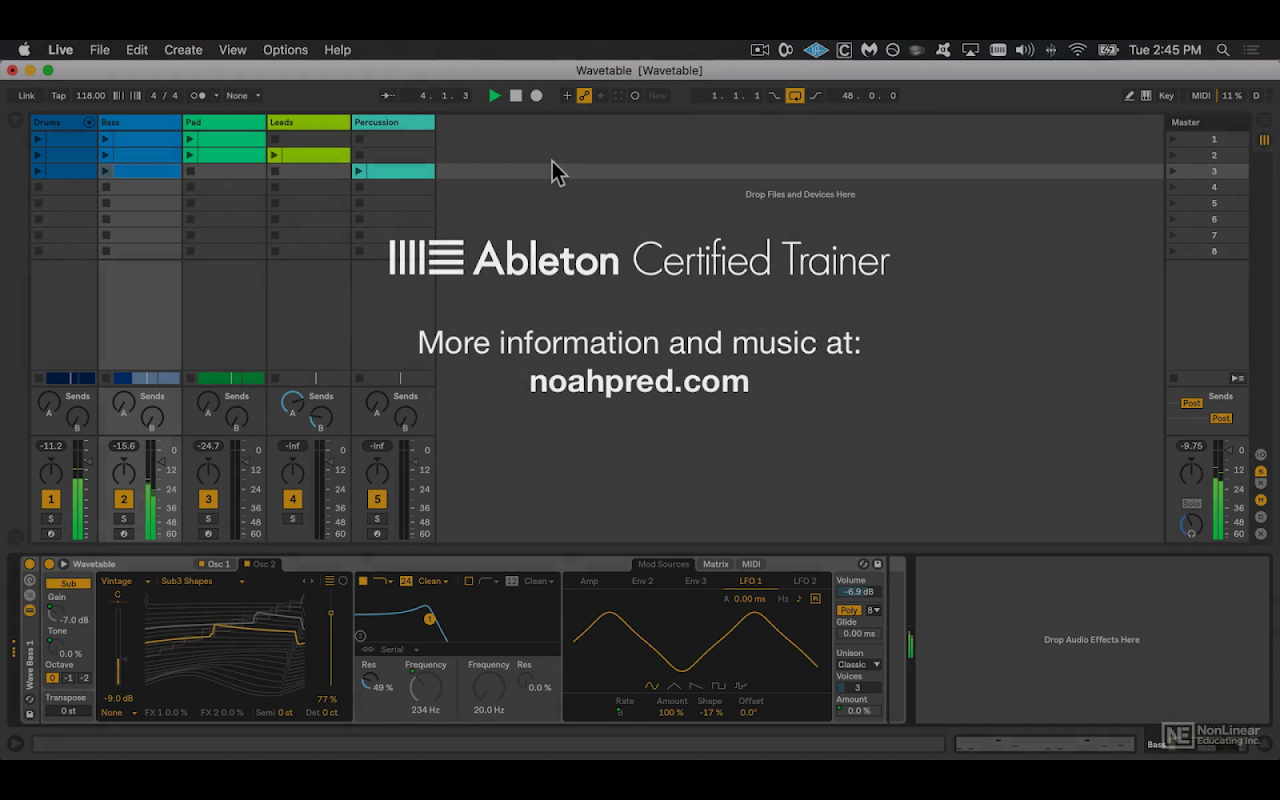
Task: Launch the Leads clip in scene 2
Action: click(x=274, y=155)
